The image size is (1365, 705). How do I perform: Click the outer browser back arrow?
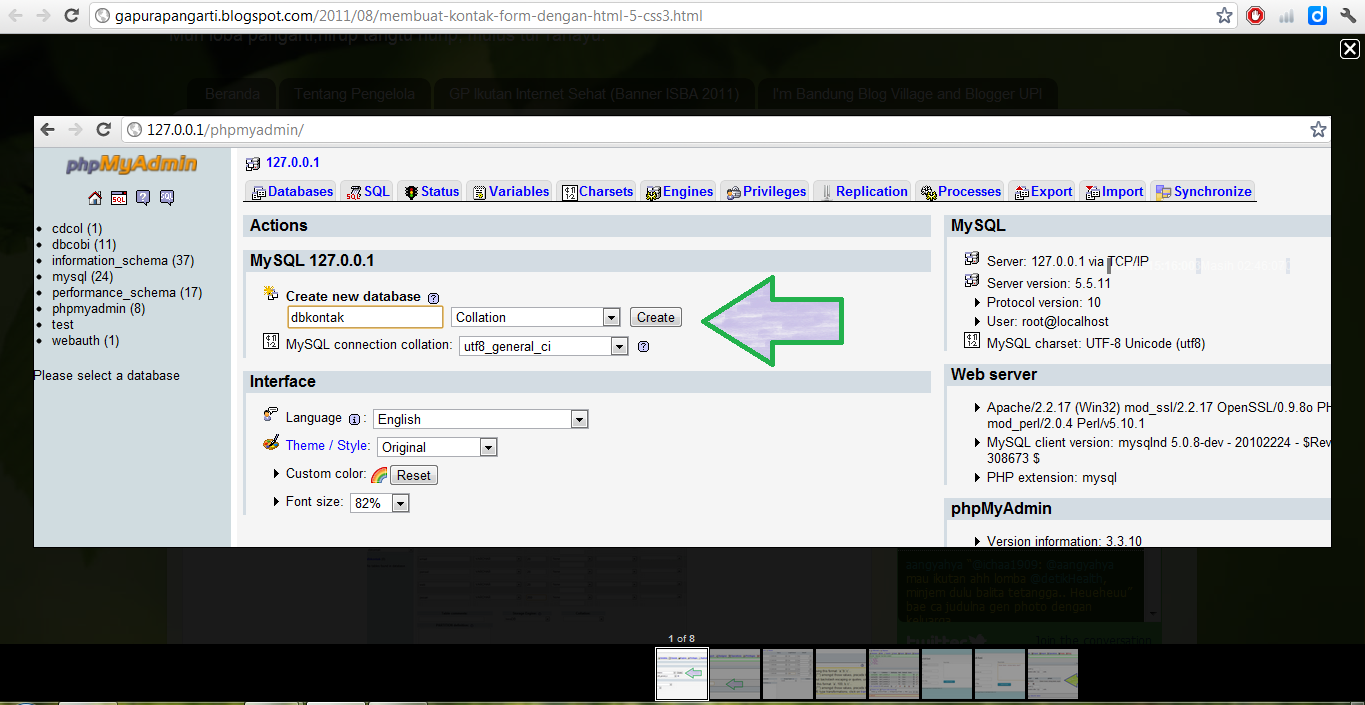16,16
